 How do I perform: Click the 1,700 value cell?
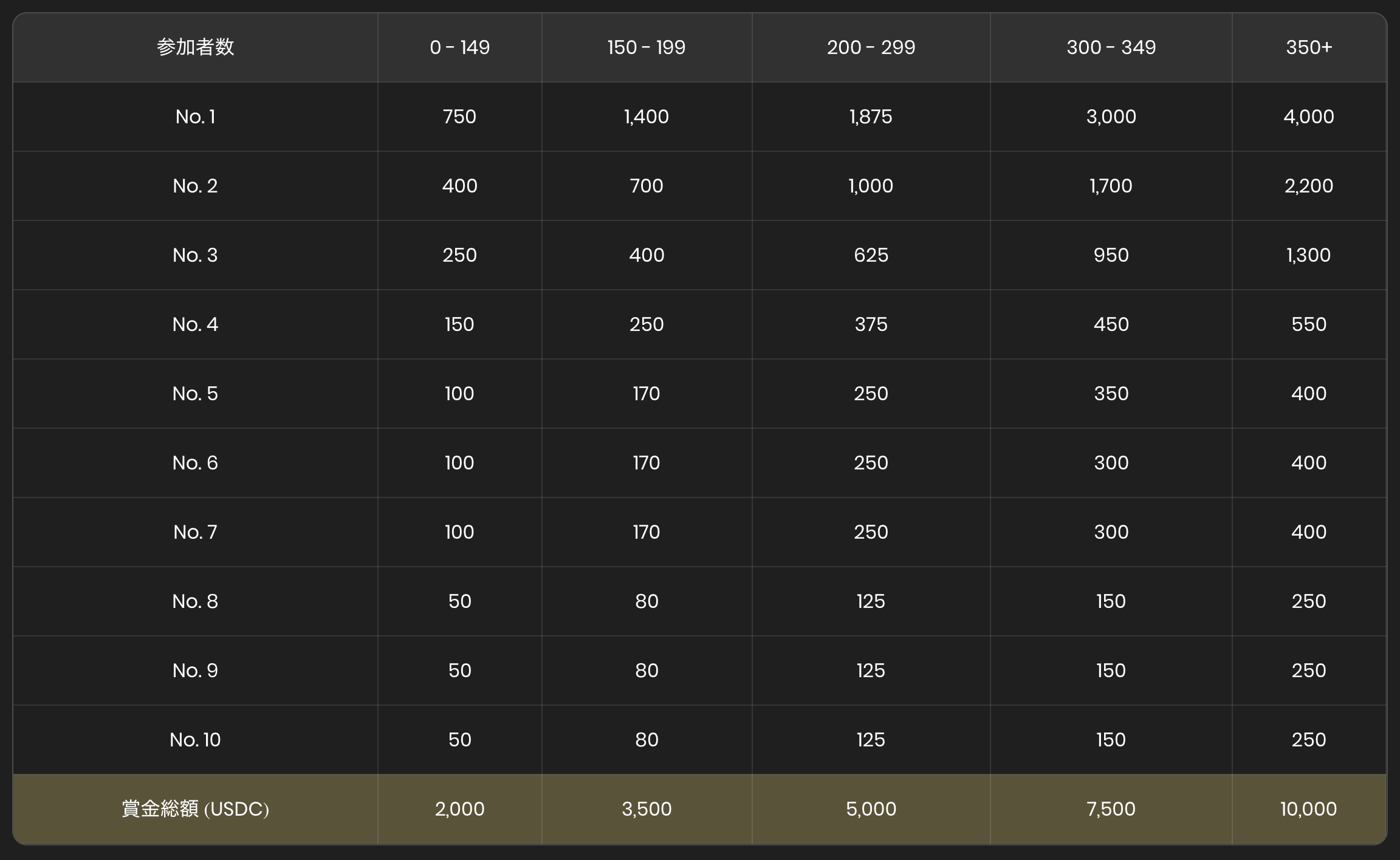1111,186
